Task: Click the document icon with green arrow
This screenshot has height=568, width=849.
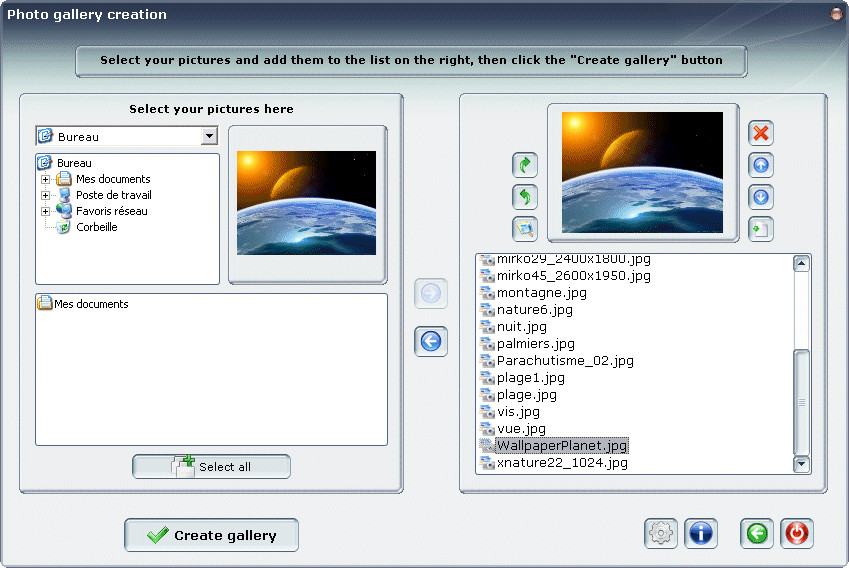Action: 761,229
